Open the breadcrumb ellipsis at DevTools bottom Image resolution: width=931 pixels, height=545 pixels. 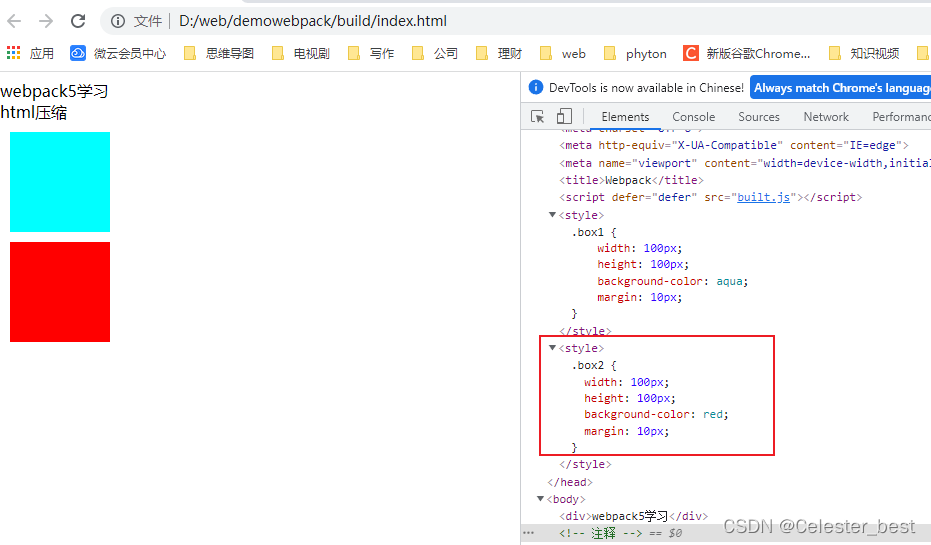coord(528,533)
